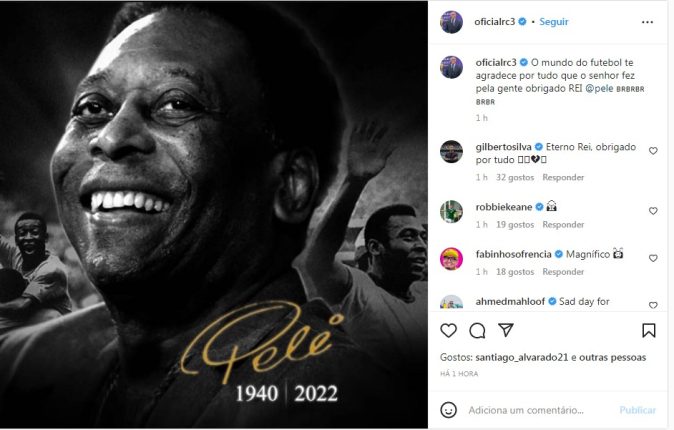Open emoji picker in comment box
The height and width of the screenshot is (430, 674).
449,410
